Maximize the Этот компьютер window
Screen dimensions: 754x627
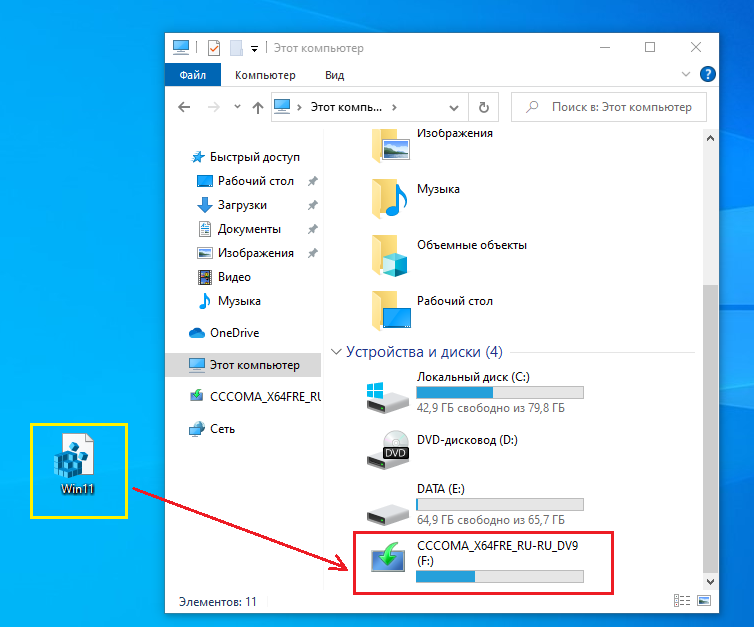[x=650, y=47]
